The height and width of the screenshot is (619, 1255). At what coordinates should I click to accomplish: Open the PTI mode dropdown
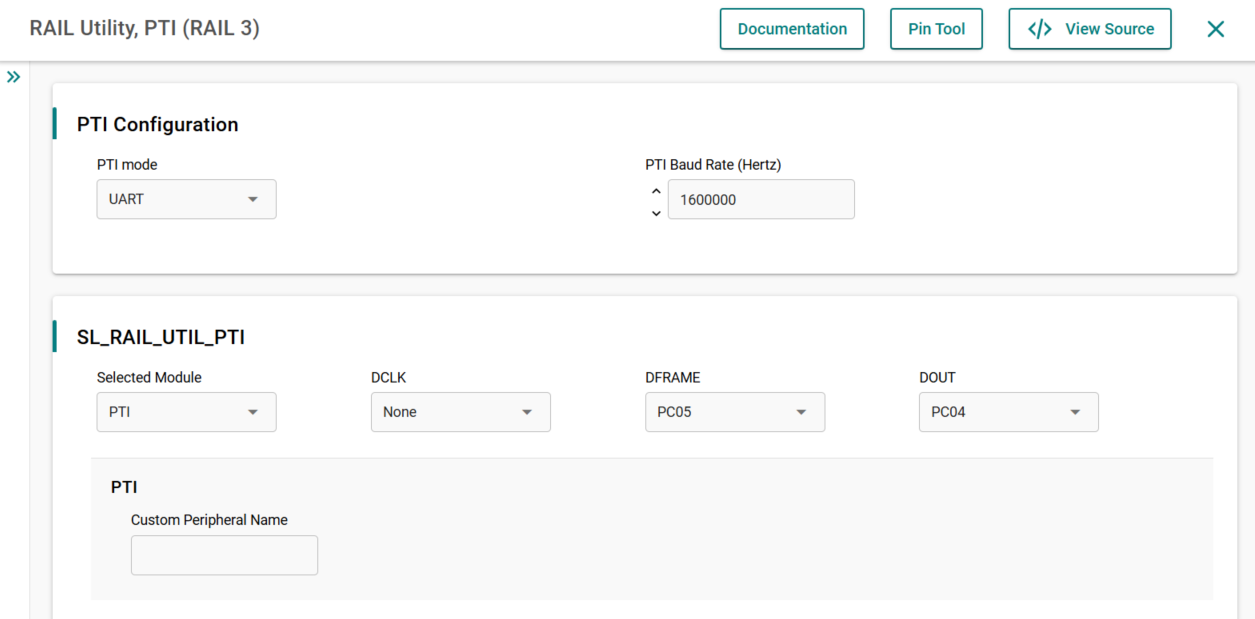tap(186, 199)
